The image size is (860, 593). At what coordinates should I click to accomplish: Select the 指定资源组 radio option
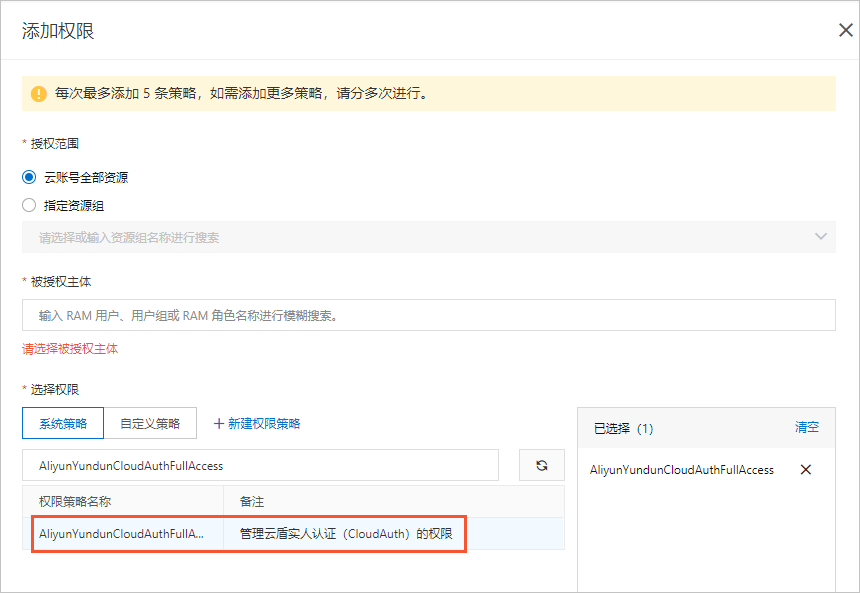coord(29,205)
